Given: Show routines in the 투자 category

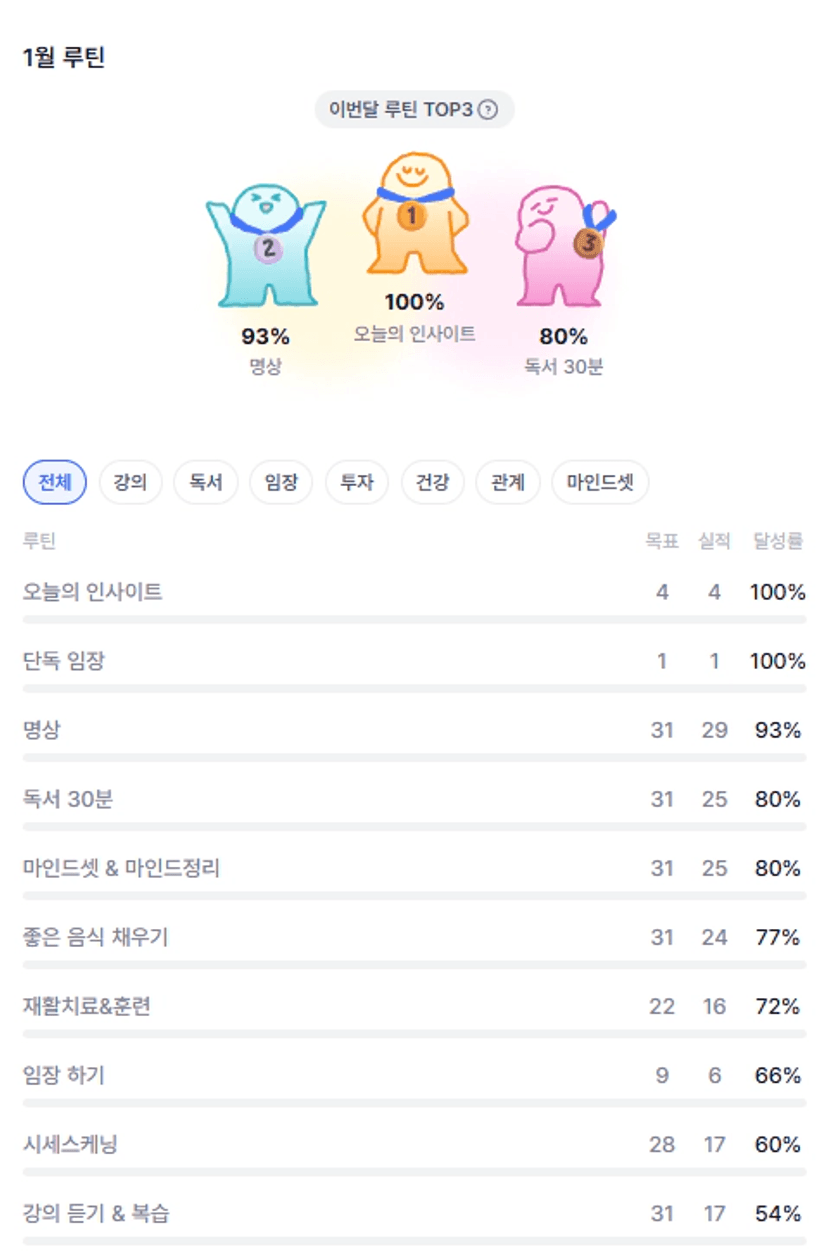Looking at the screenshot, I should (357, 483).
